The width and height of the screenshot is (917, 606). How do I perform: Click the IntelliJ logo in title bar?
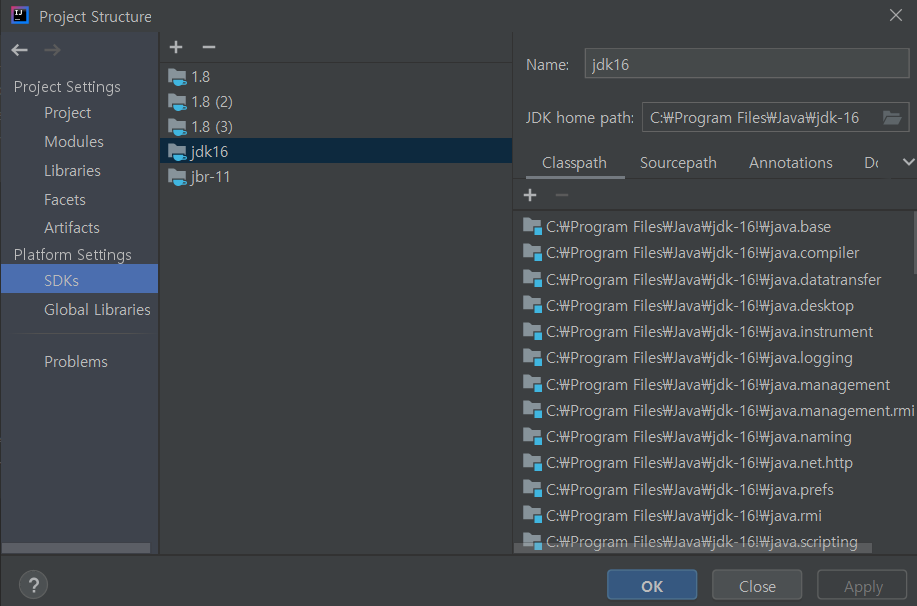tap(19, 15)
